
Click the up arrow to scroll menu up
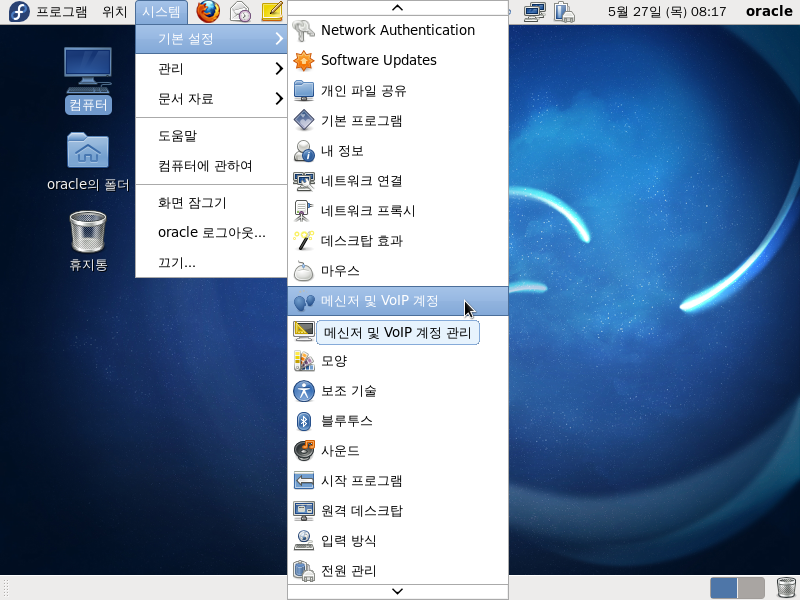[397, 8]
